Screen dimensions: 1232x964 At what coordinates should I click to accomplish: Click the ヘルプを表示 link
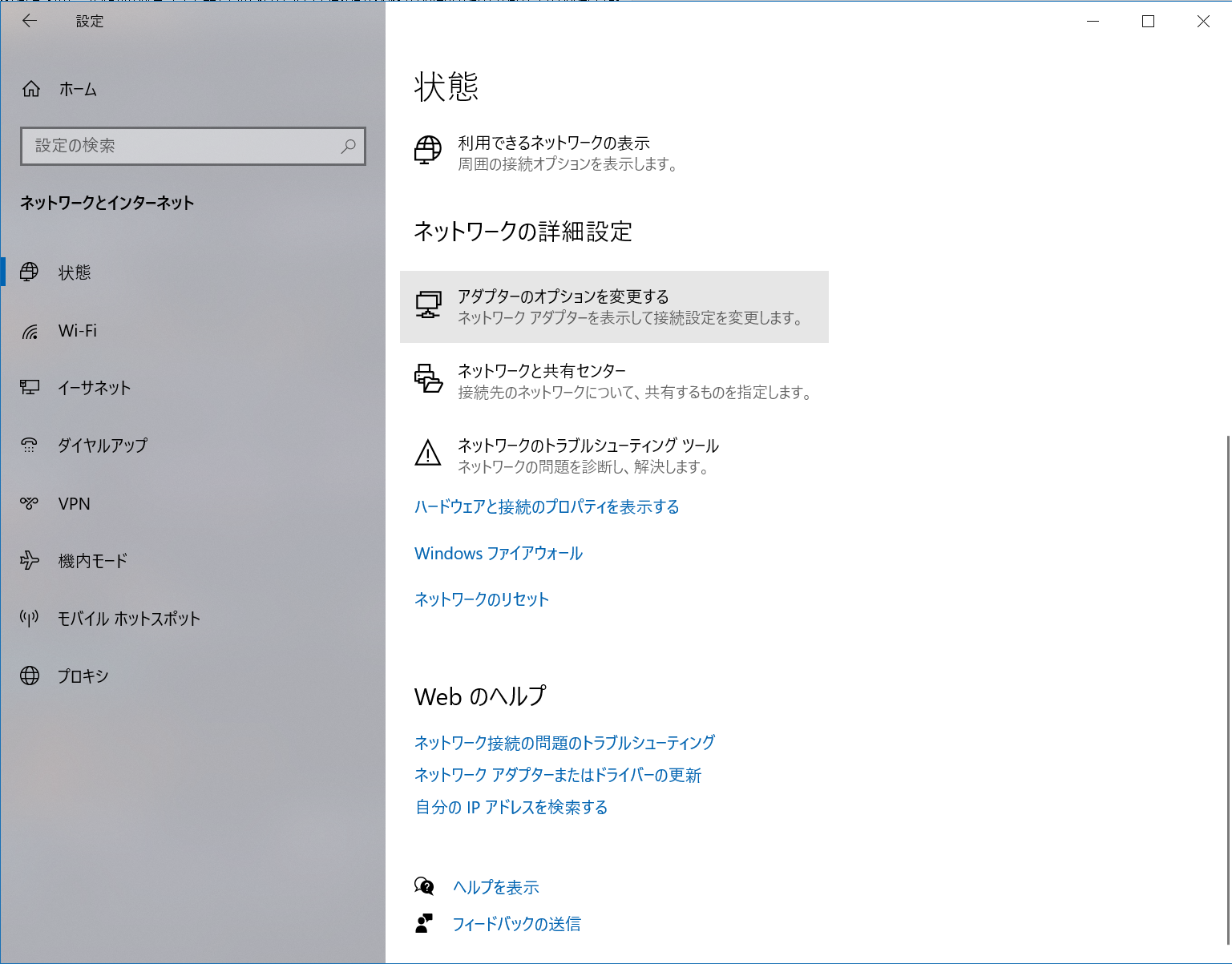496,887
